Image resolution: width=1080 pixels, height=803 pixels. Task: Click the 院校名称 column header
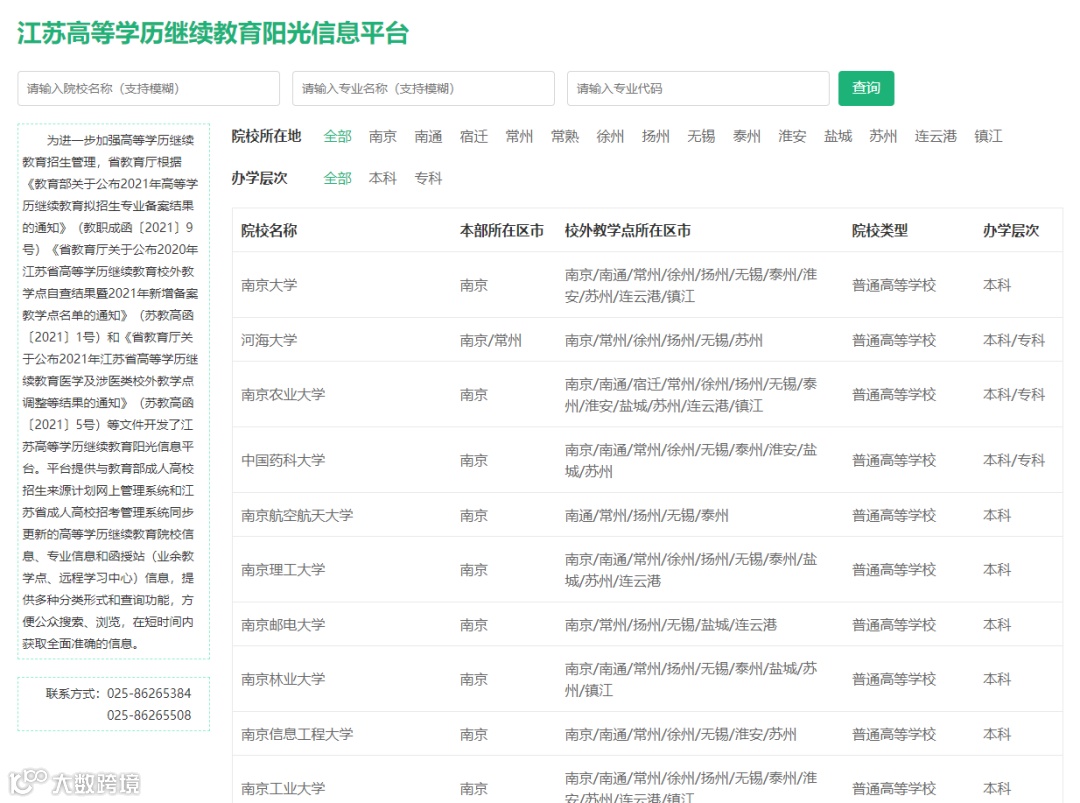269,231
